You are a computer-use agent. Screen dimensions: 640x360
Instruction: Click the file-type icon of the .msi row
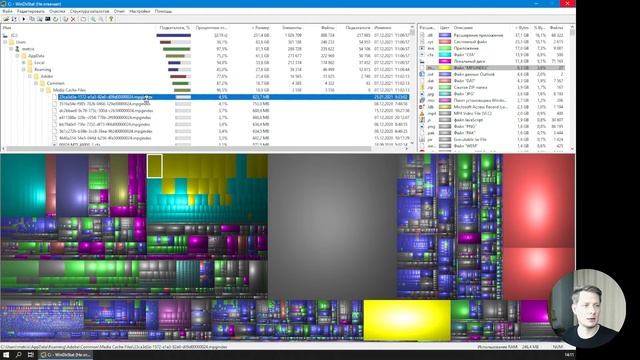tap(422, 100)
